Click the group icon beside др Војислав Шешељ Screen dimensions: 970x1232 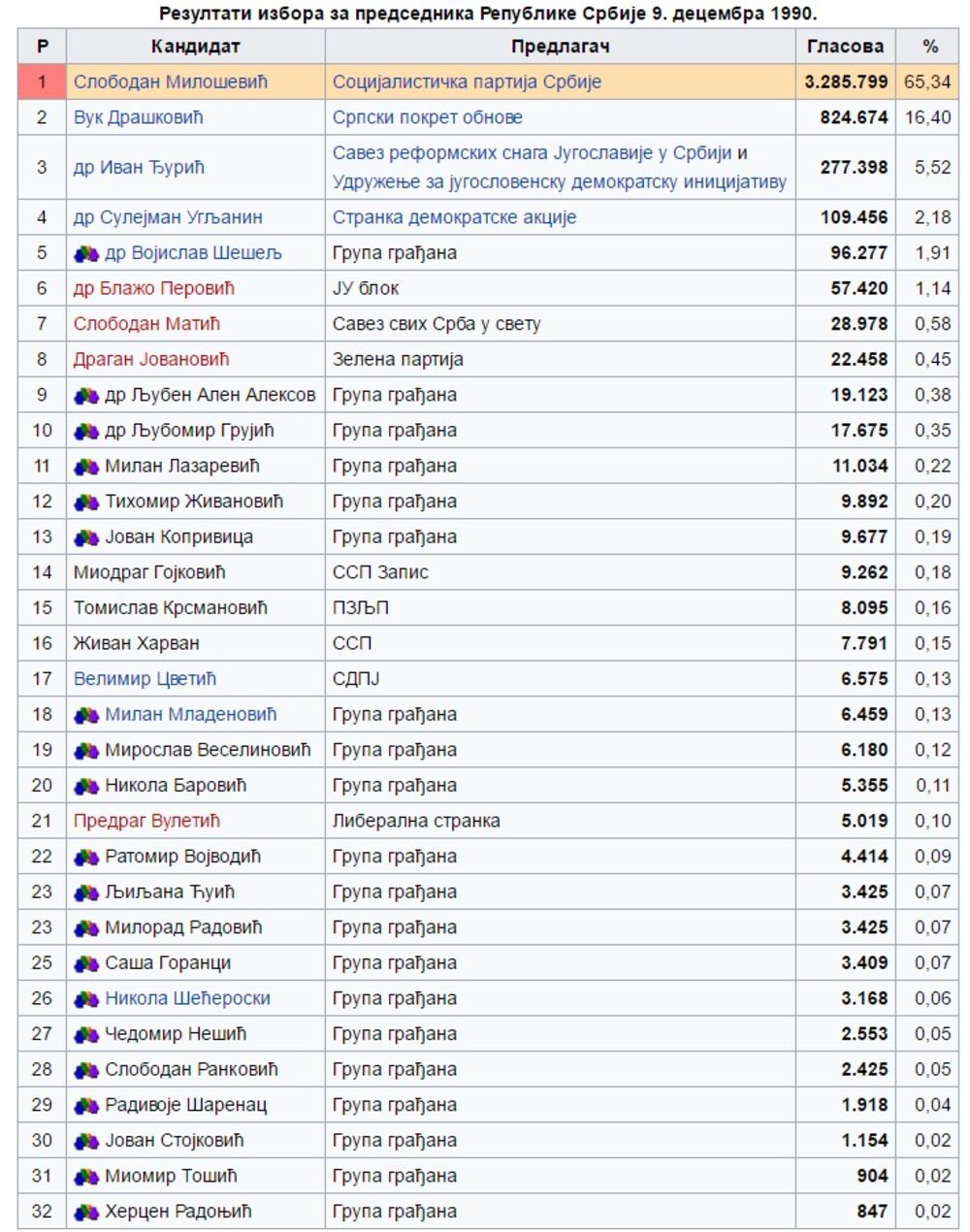coord(86,253)
